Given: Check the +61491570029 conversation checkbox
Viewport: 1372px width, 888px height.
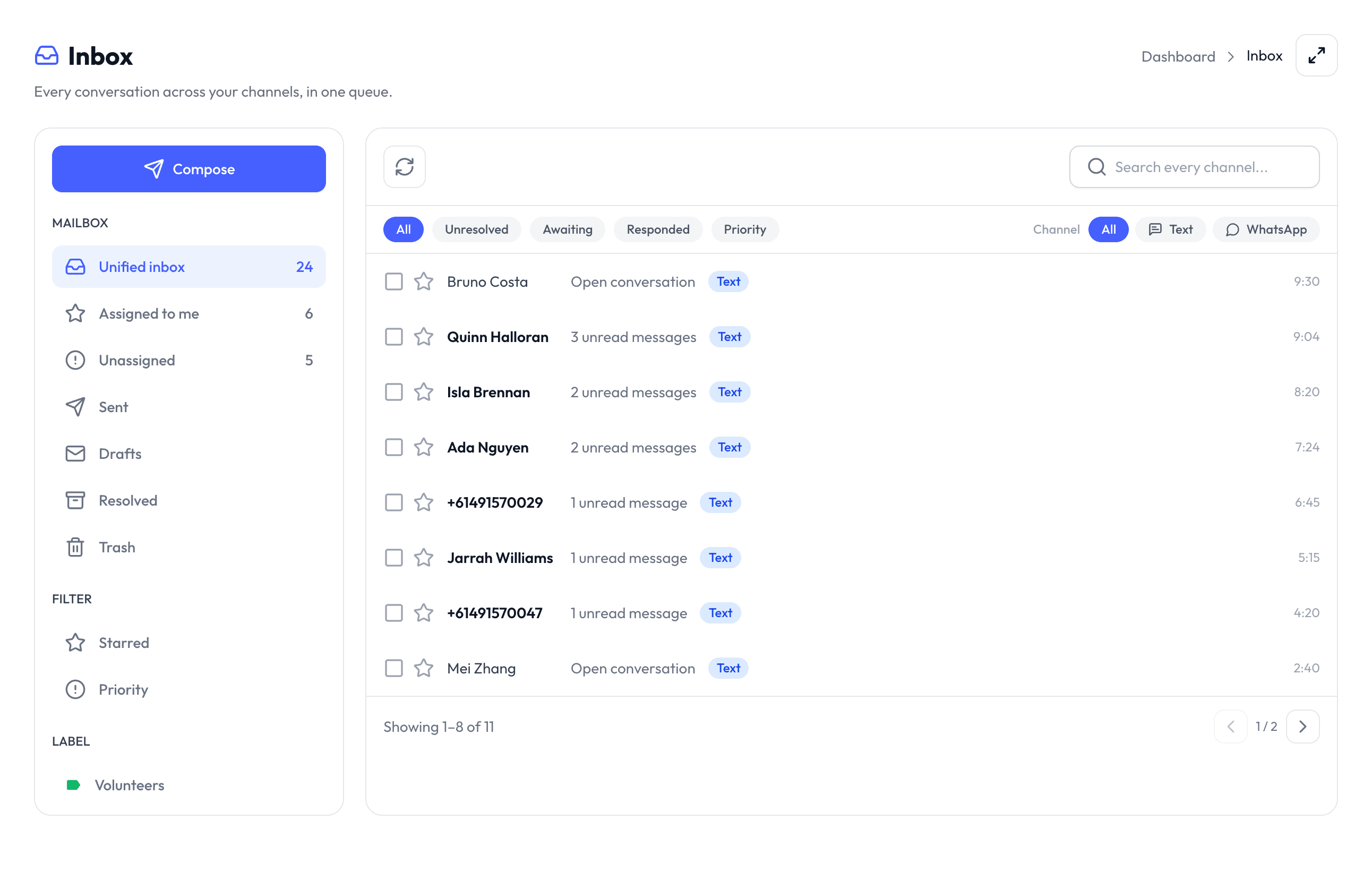Looking at the screenshot, I should coord(394,502).
